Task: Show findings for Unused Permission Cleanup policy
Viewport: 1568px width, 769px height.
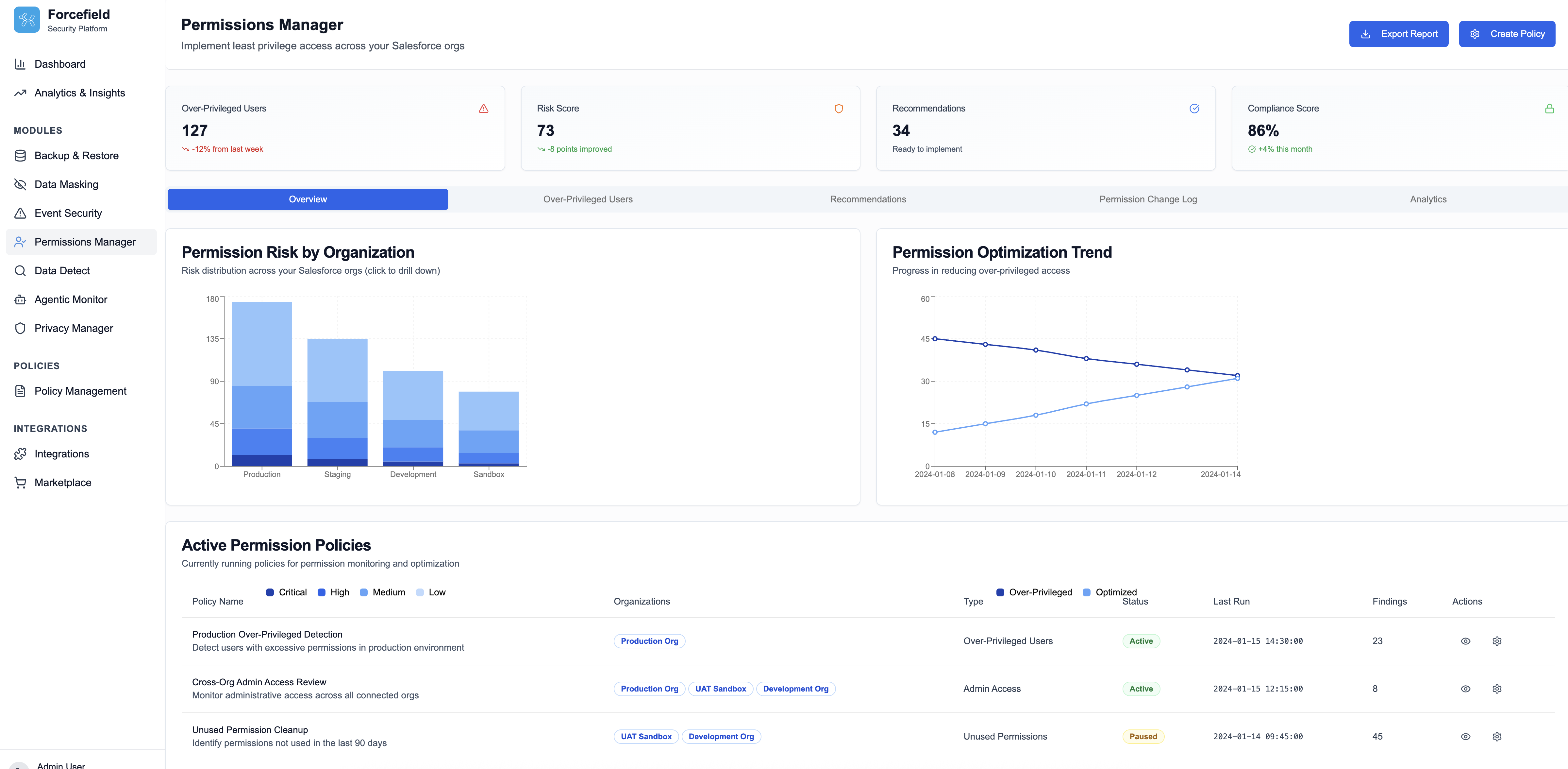Action: point(1465,736)
